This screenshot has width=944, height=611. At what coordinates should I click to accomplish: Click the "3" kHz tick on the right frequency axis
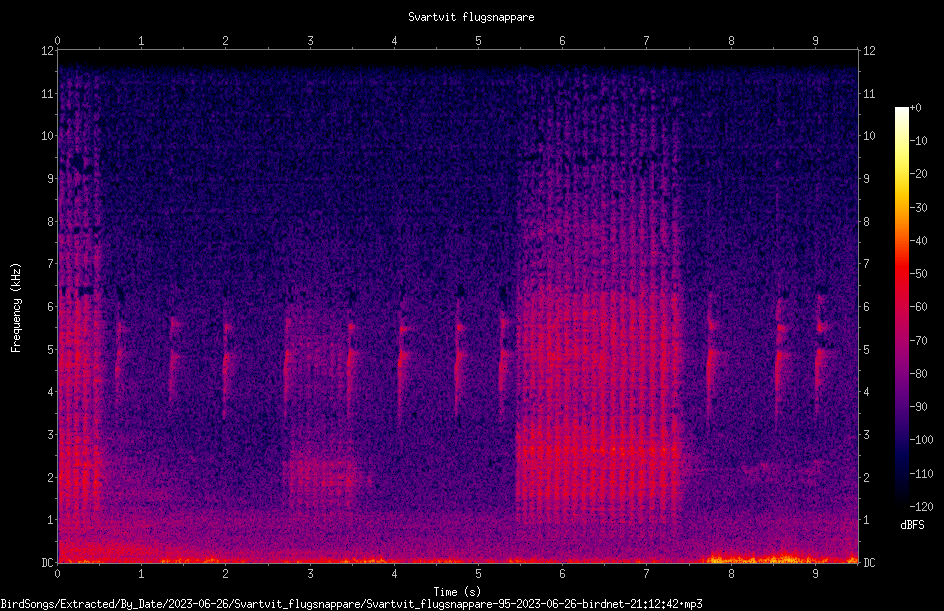(866, 435)
